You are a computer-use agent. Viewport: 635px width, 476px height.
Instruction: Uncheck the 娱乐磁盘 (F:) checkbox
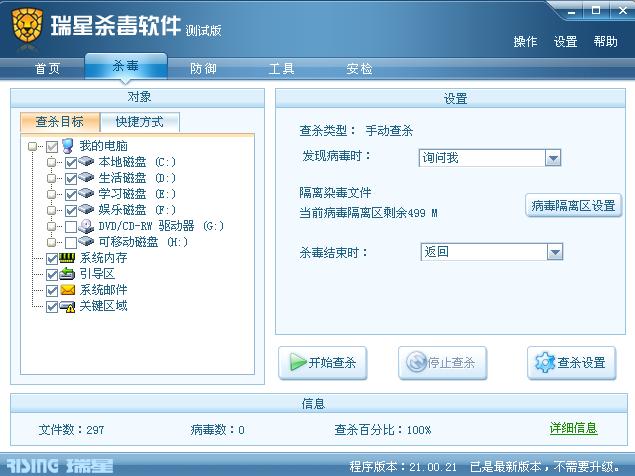tap(71, 210)
